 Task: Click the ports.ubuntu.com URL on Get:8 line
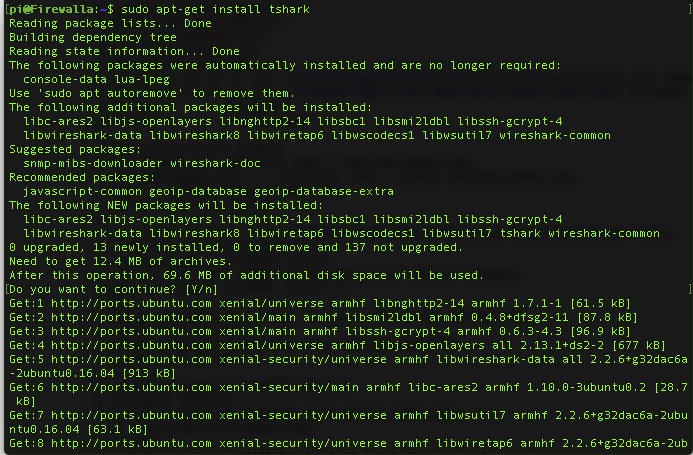point(131,443)
